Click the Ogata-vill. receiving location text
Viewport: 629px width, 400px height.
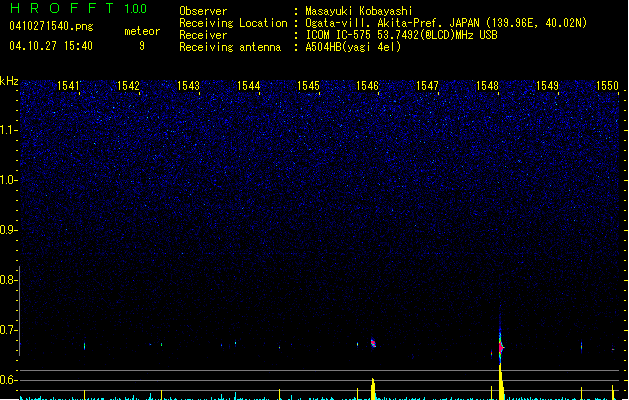[445, 23]
